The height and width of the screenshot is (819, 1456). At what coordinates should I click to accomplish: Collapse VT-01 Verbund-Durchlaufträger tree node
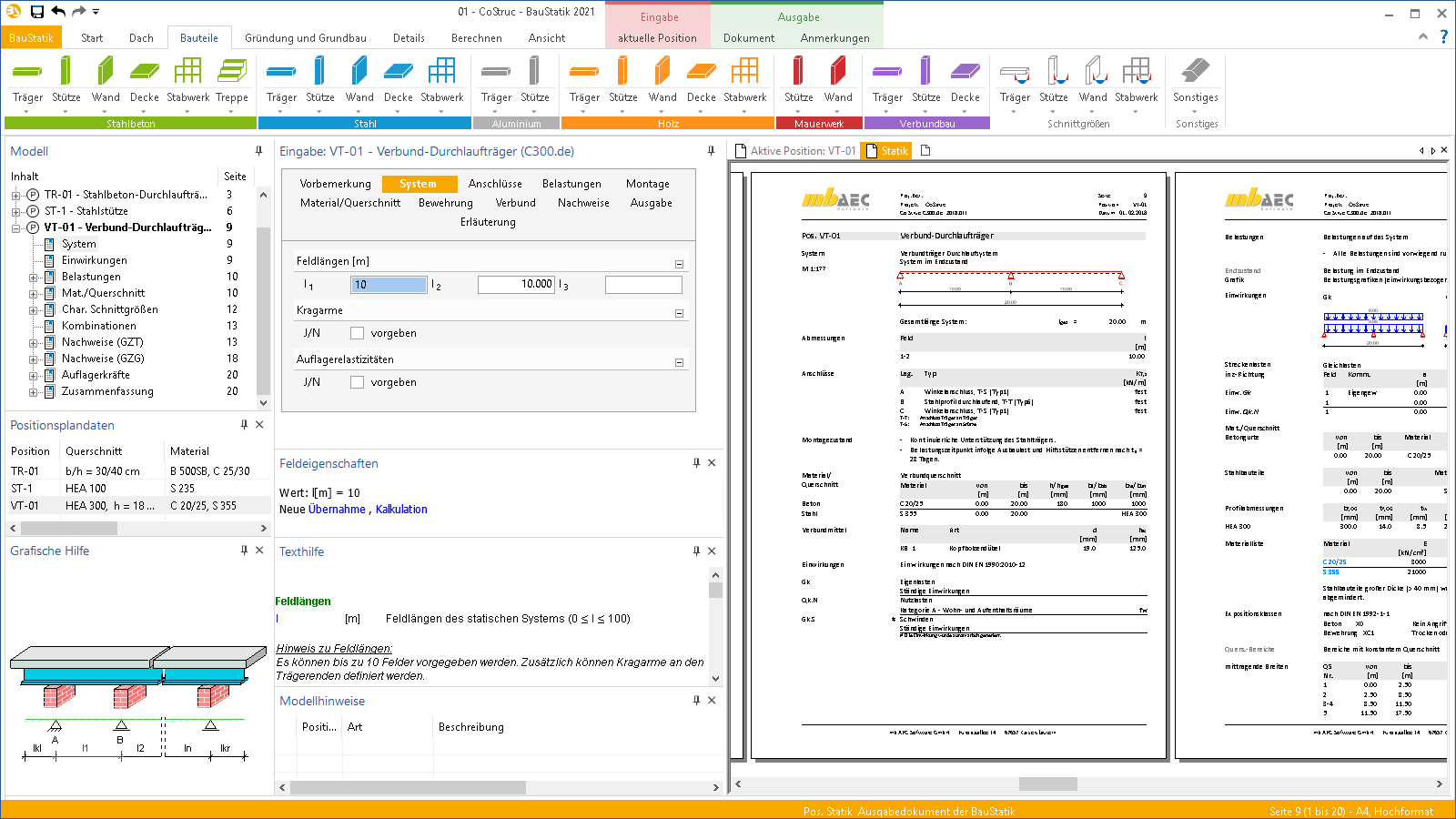(x=15, y=227)
